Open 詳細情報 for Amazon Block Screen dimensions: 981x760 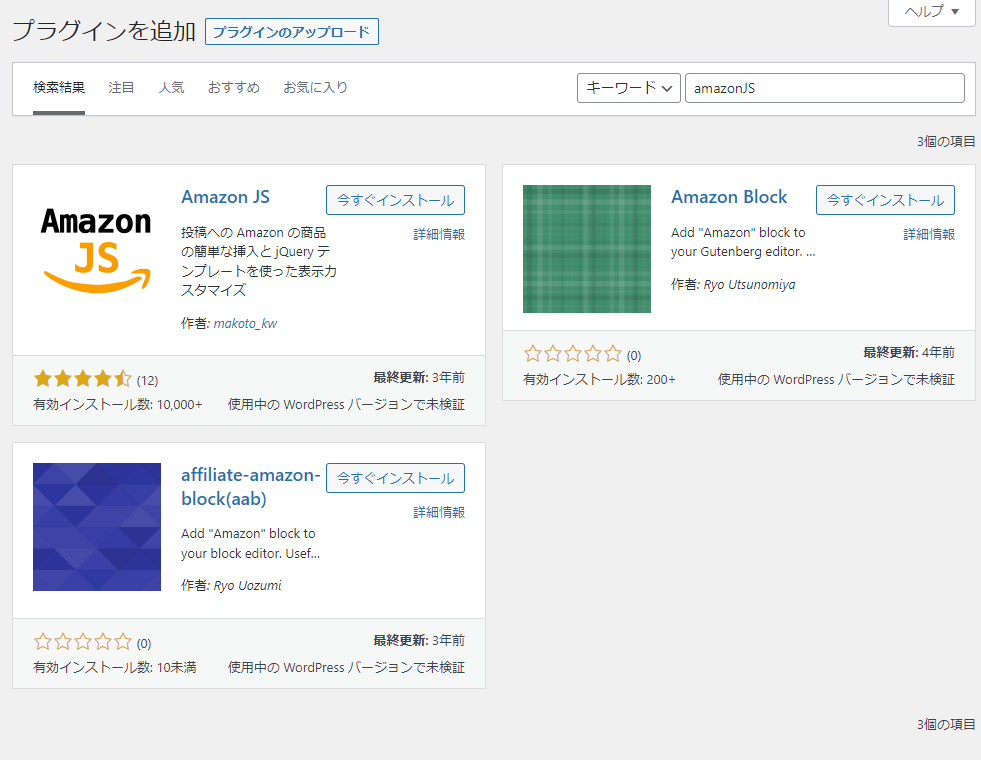[929, 234]
